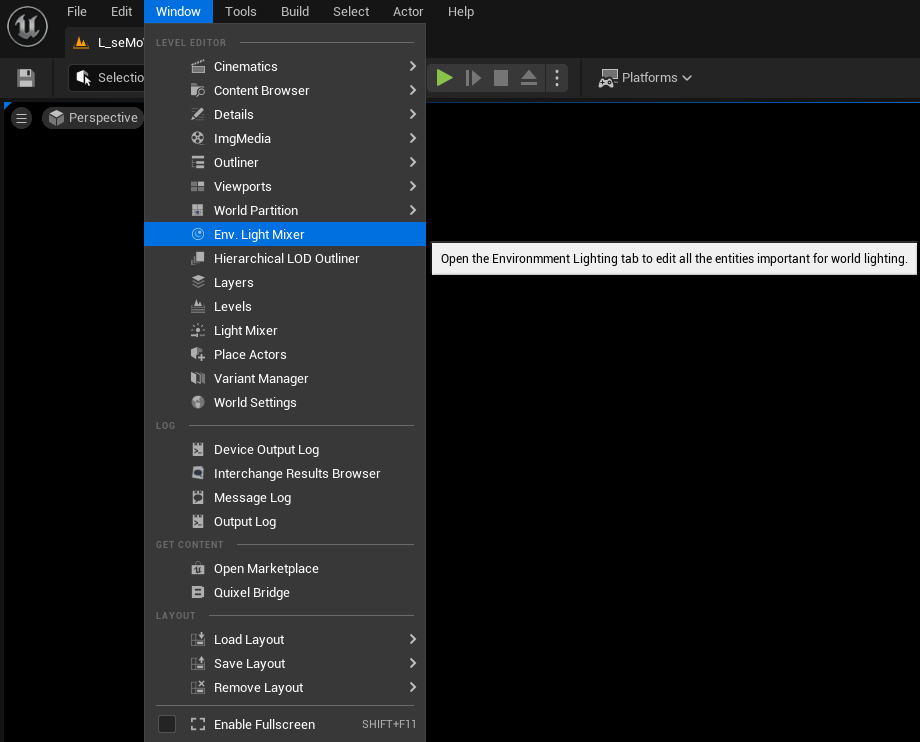Toggle the Enable Fullscreen checkbox

click(x=167, y=724)
